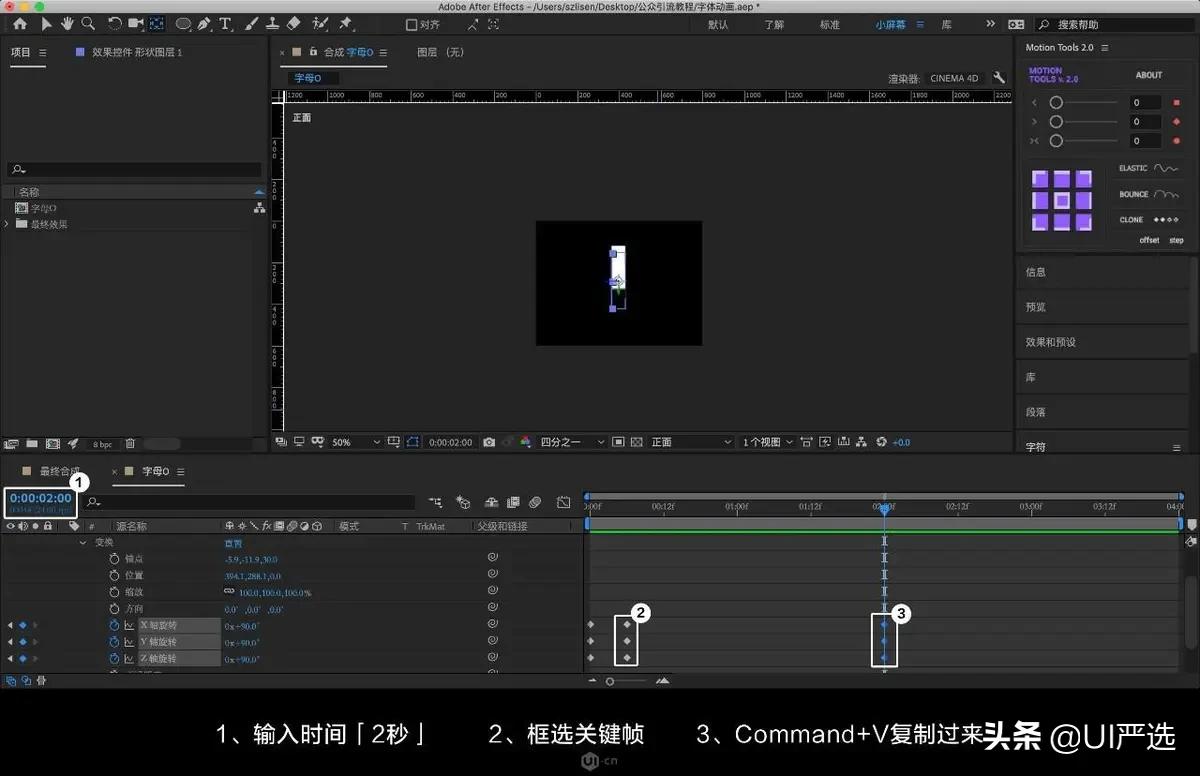Toggle the stopwatch for the 位置 property
Image resolution: width=1200 pixels, height=776 pixels.
click(x=115, y=575)
